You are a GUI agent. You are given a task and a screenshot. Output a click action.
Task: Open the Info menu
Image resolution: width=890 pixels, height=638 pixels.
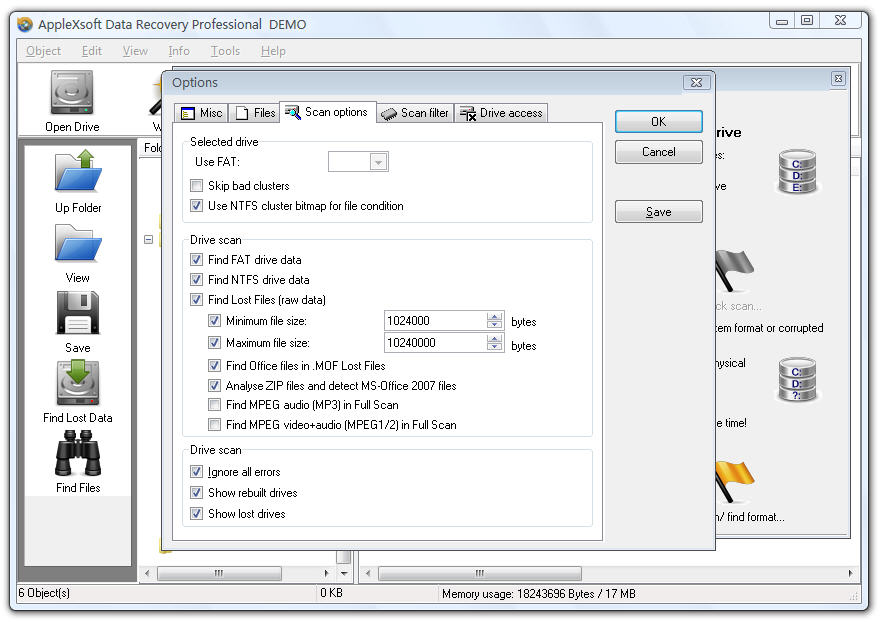click(x=179, y=51)
